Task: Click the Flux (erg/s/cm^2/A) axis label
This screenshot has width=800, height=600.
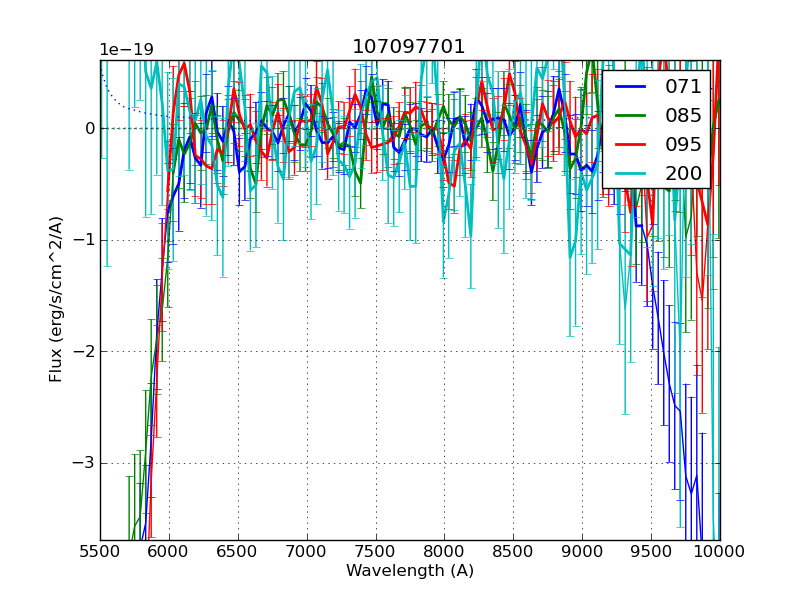Action: click(57, 299)
